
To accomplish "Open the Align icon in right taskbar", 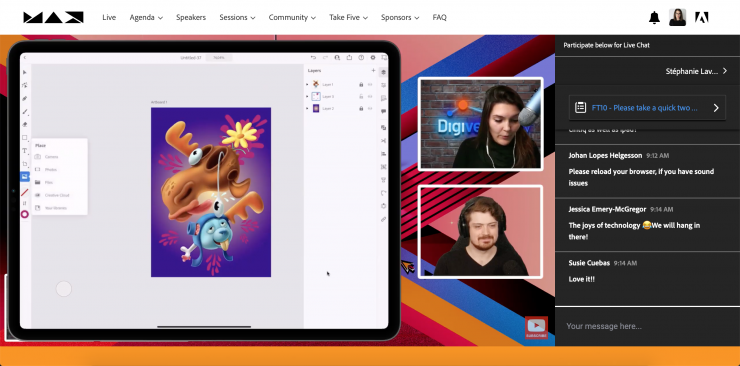I will tap(383, 154).
